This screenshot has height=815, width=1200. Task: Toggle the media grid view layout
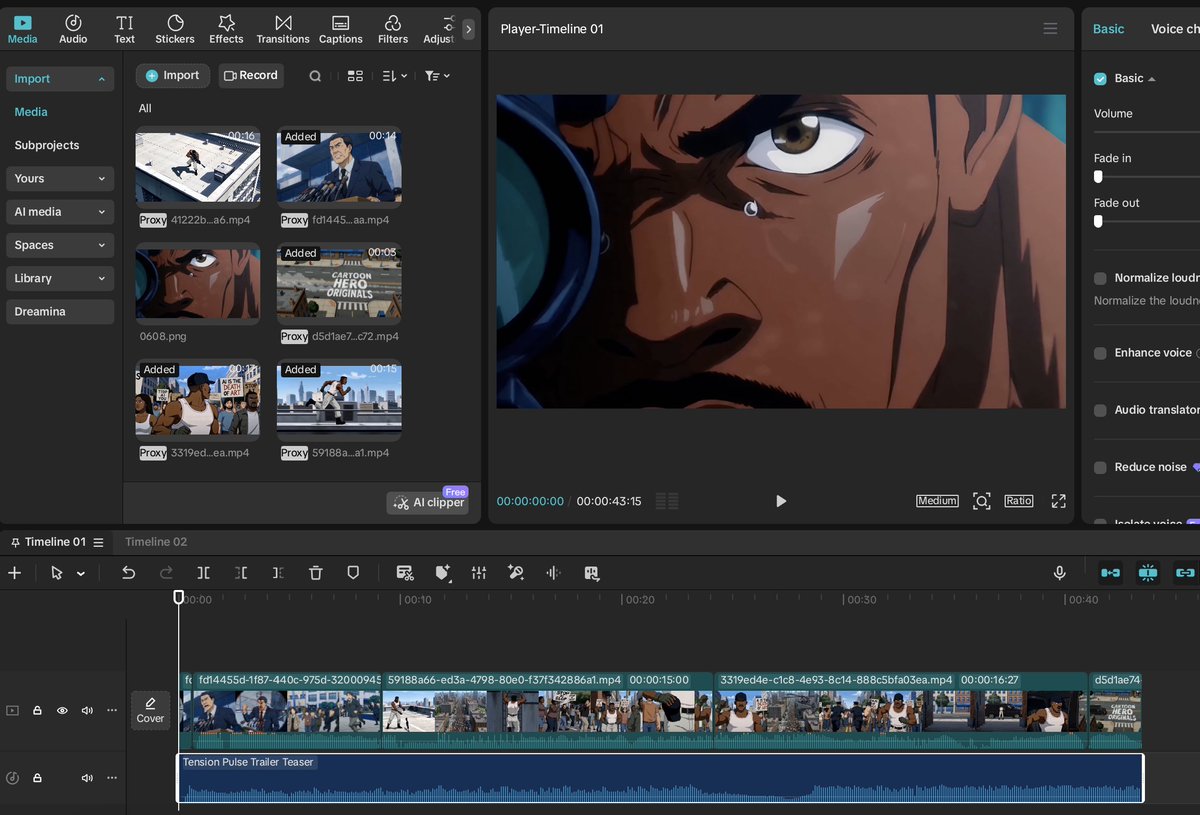pos(355,76)
